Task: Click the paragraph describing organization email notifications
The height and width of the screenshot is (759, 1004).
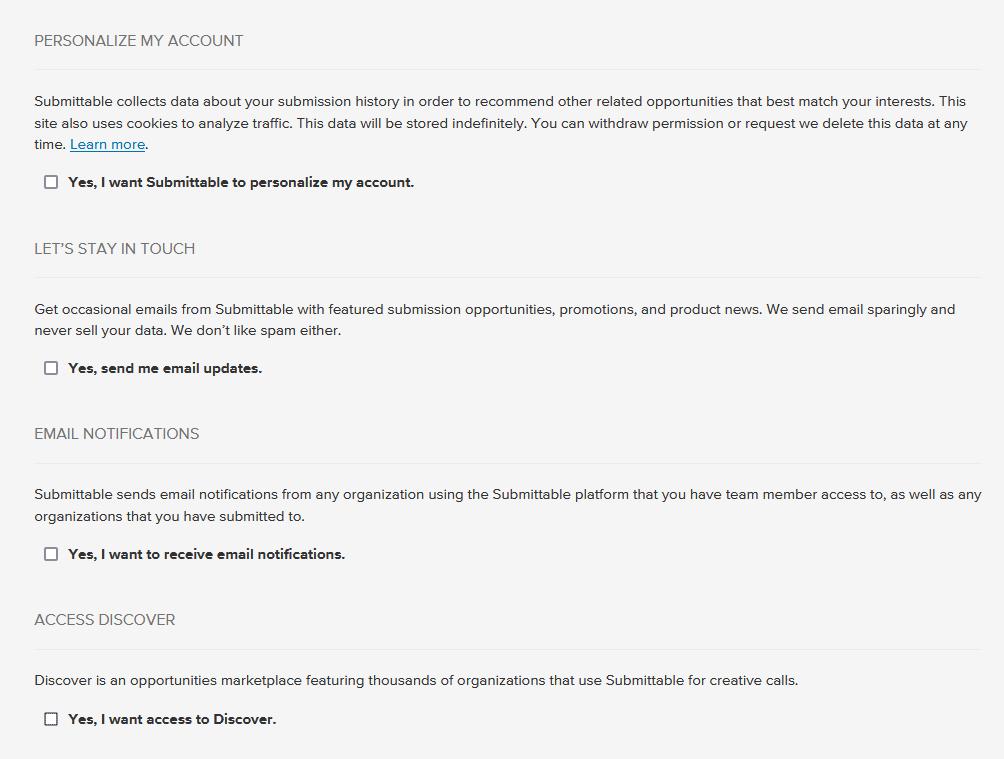Action: (x=507, y=505)
